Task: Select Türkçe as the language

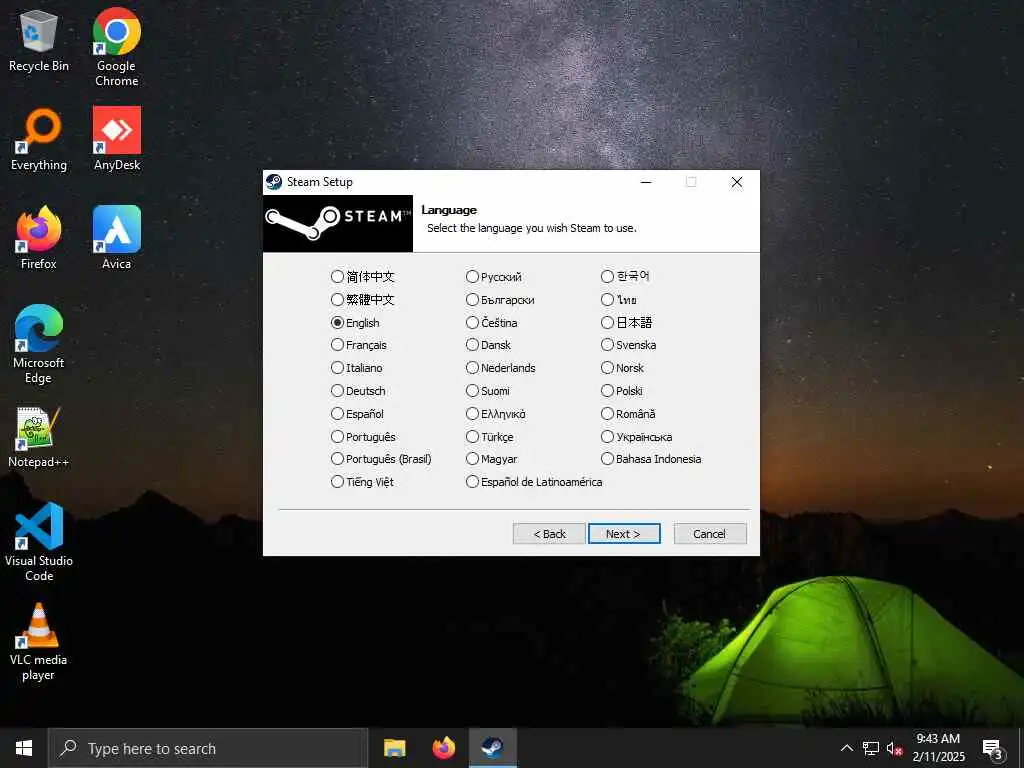Action: (x=490, y=436)
